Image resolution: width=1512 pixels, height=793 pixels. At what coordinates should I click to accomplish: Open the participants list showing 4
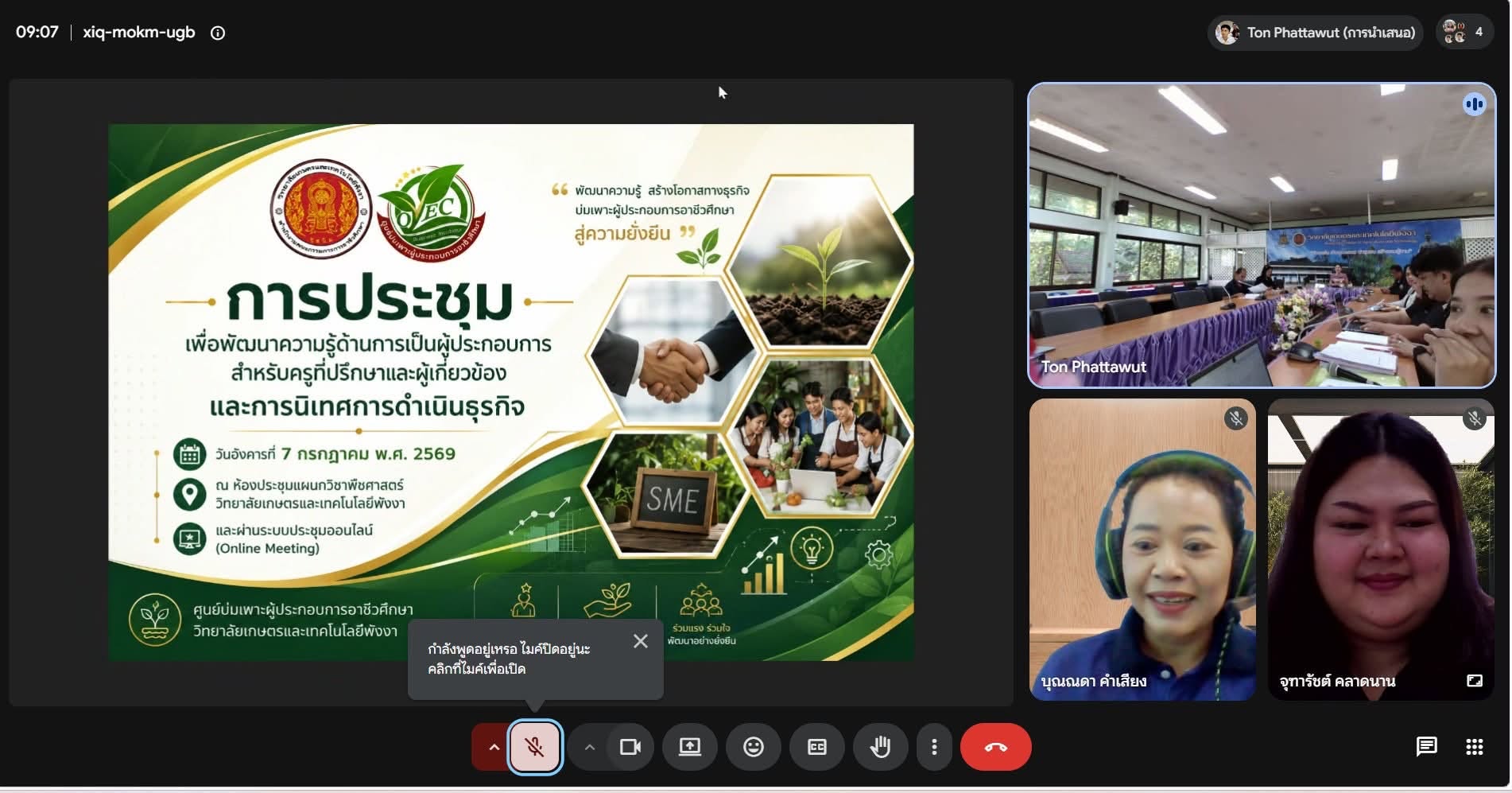1464,33
